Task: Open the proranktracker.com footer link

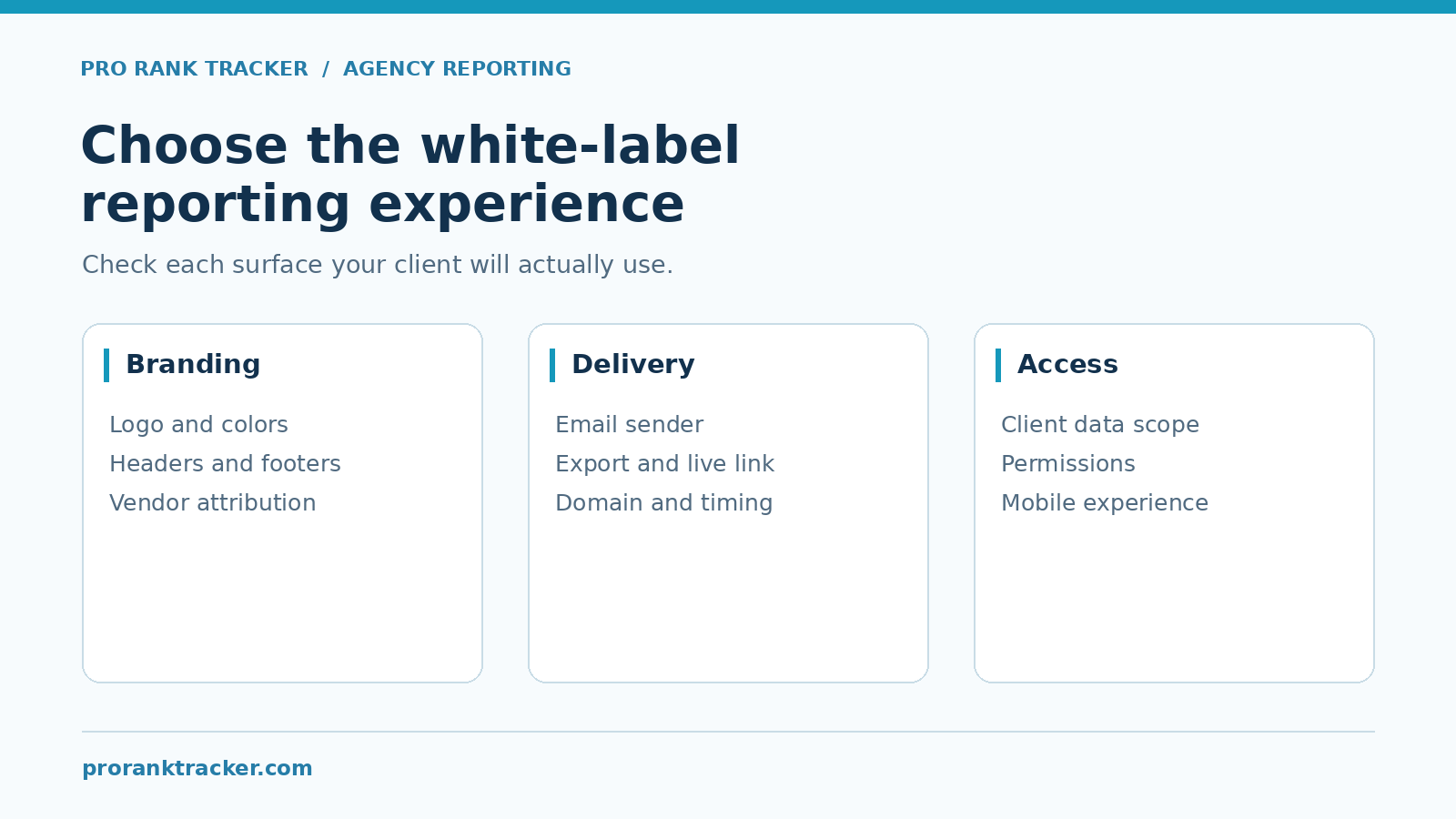Action: (197, 769)
